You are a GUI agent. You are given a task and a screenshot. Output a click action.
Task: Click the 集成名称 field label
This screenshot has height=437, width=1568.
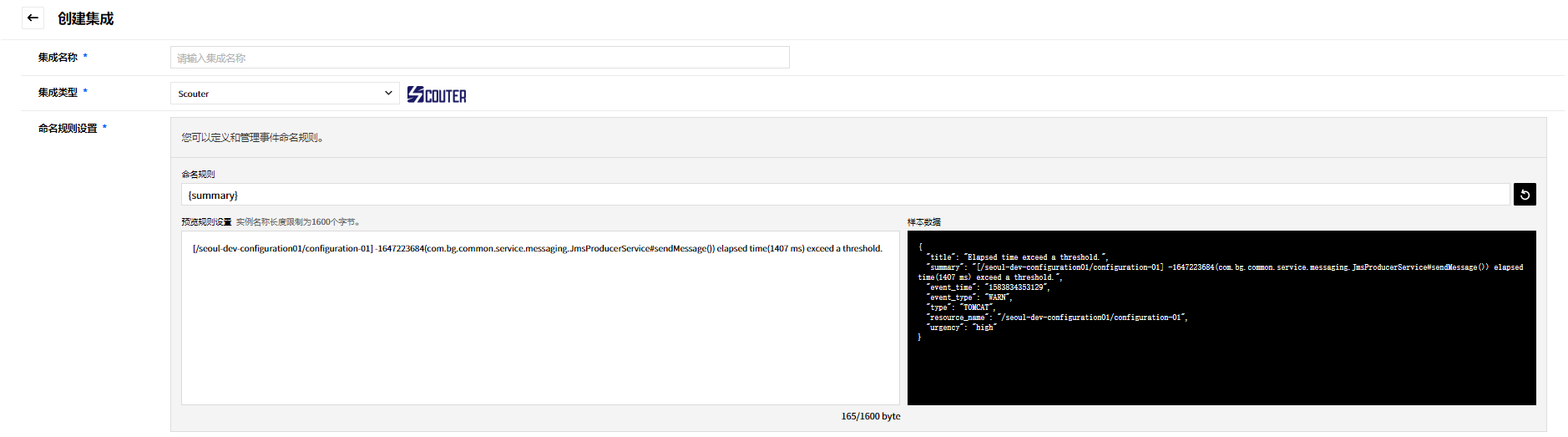58,58
